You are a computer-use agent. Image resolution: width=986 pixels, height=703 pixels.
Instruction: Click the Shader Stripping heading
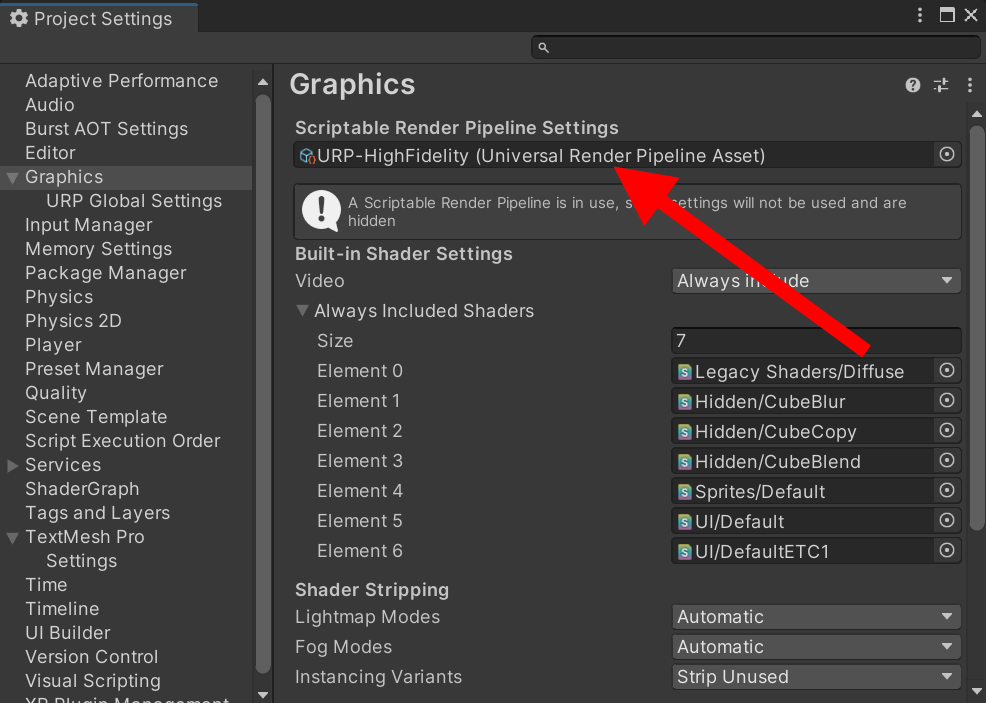tap(372, 590)
